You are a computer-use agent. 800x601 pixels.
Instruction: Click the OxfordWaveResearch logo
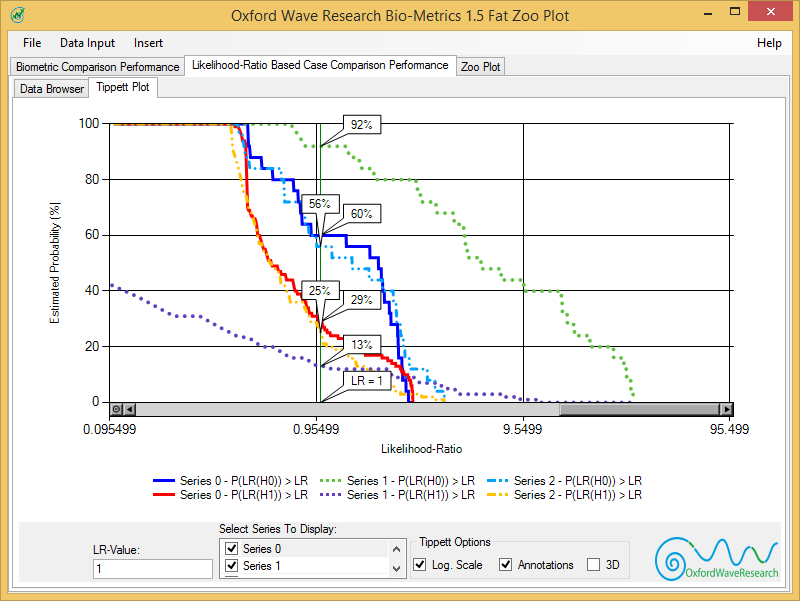click(716, 559)
